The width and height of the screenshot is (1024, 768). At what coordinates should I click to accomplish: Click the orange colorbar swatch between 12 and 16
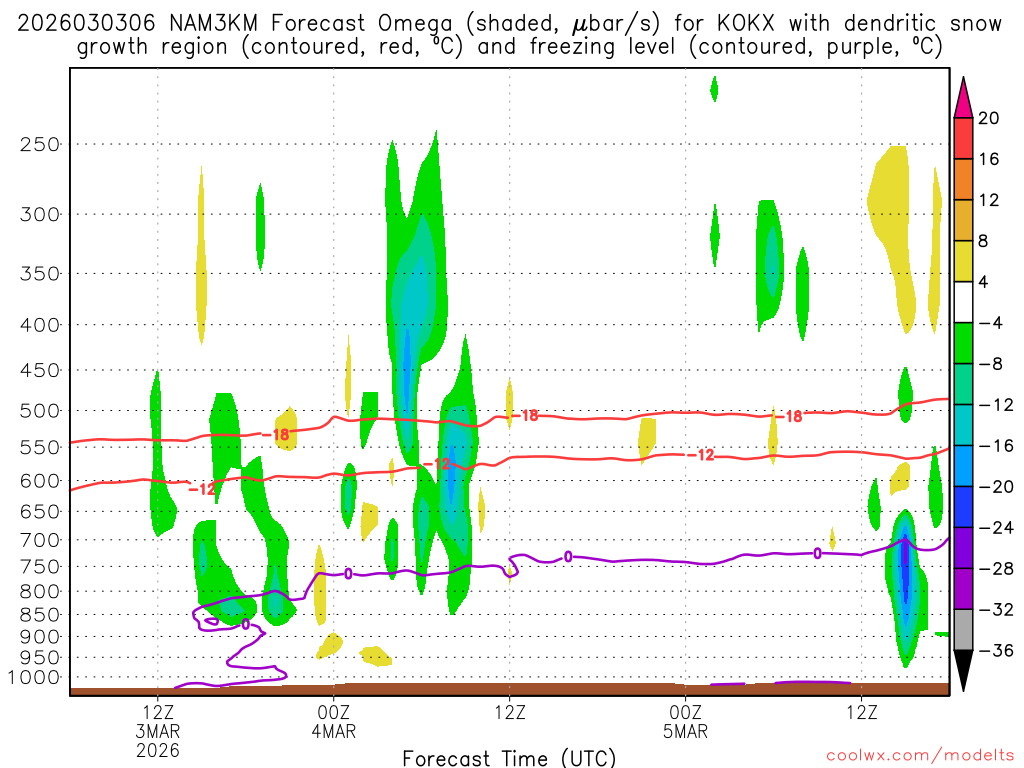[963, 180]
